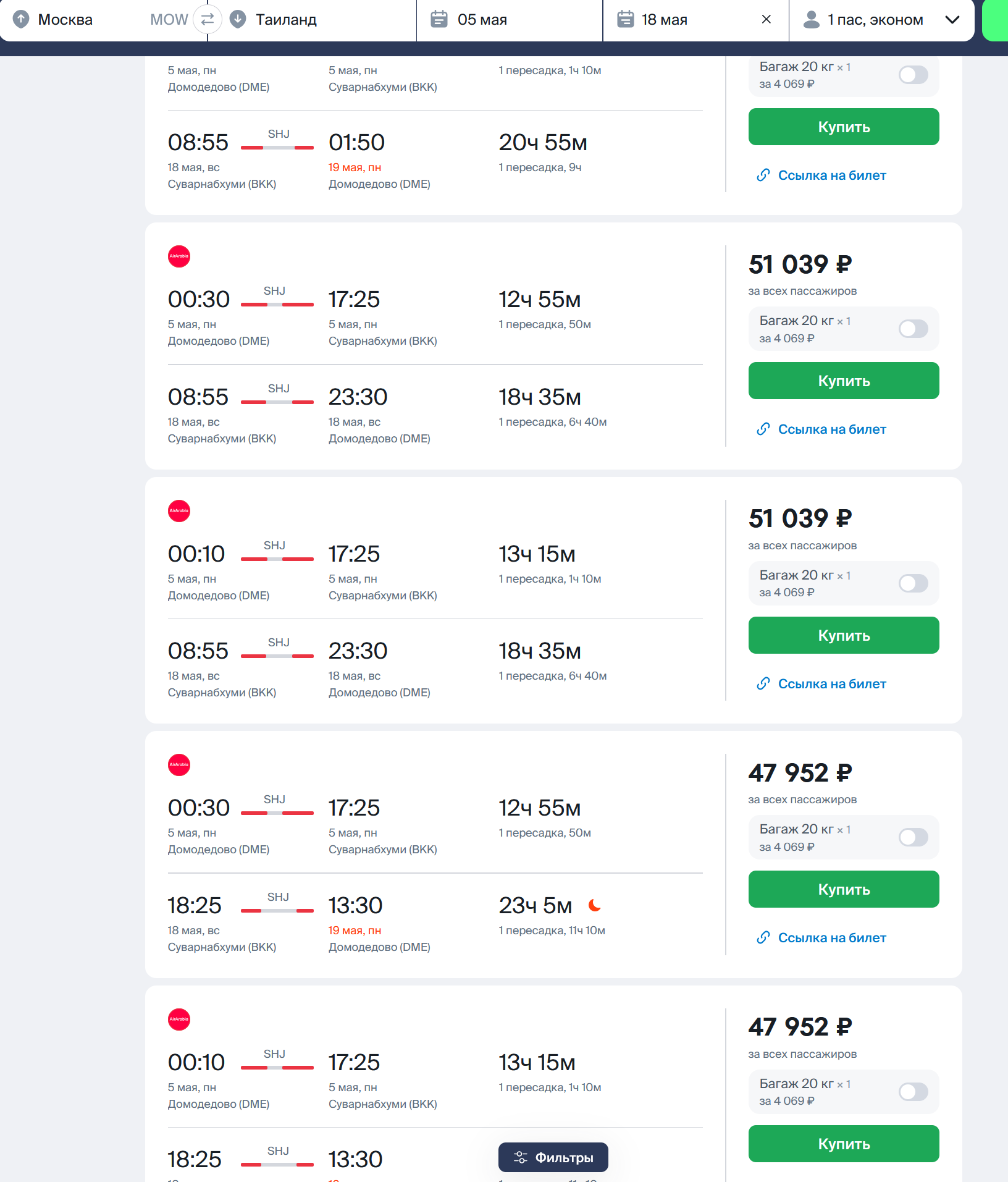This screenshot has width=1008, height=1182.
Task: Toggle baggage on first 47 952 ₽ ticket
Action: (x=913, y=837)
